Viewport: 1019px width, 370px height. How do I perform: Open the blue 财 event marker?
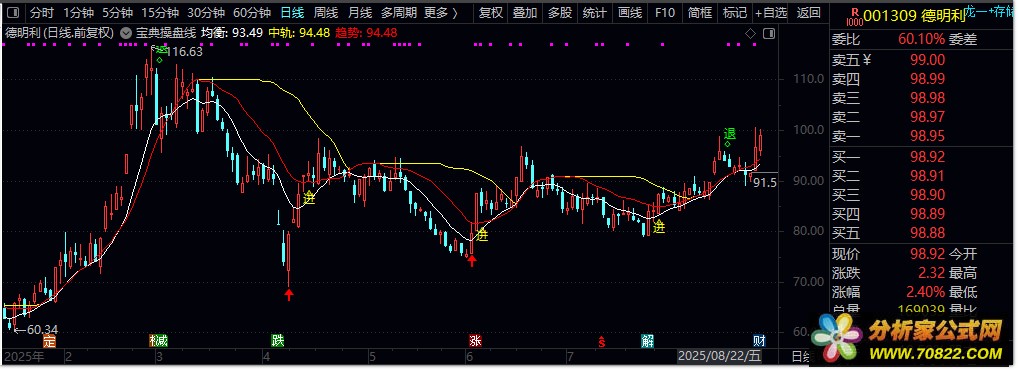[x=759, y=341]
